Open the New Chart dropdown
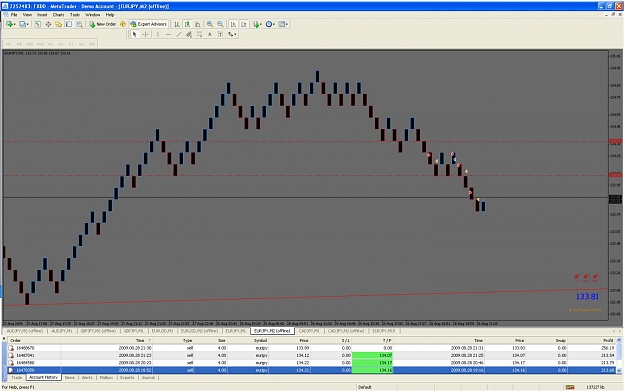This screenshot has width=625, height=392. tap(11, 24)
